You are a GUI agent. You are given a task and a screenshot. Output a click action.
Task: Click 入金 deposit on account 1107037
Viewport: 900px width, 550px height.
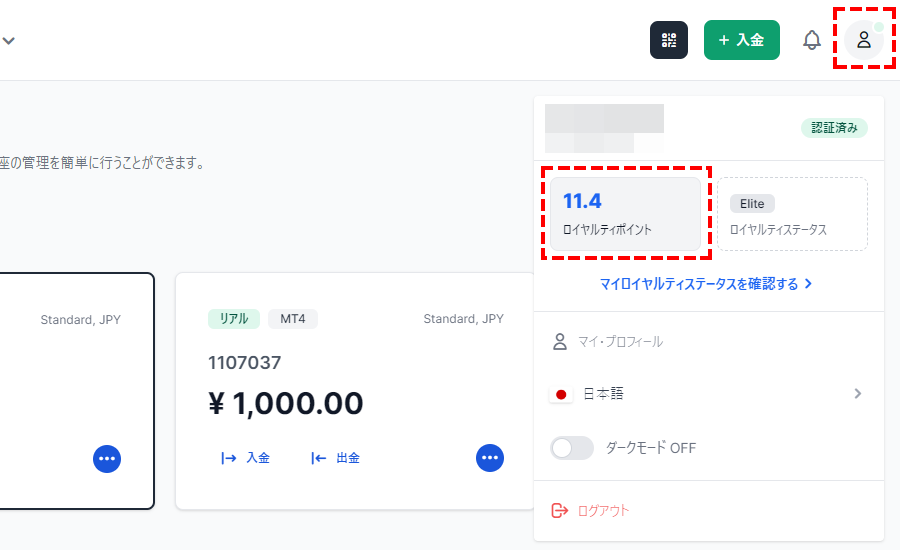[246, 458]
